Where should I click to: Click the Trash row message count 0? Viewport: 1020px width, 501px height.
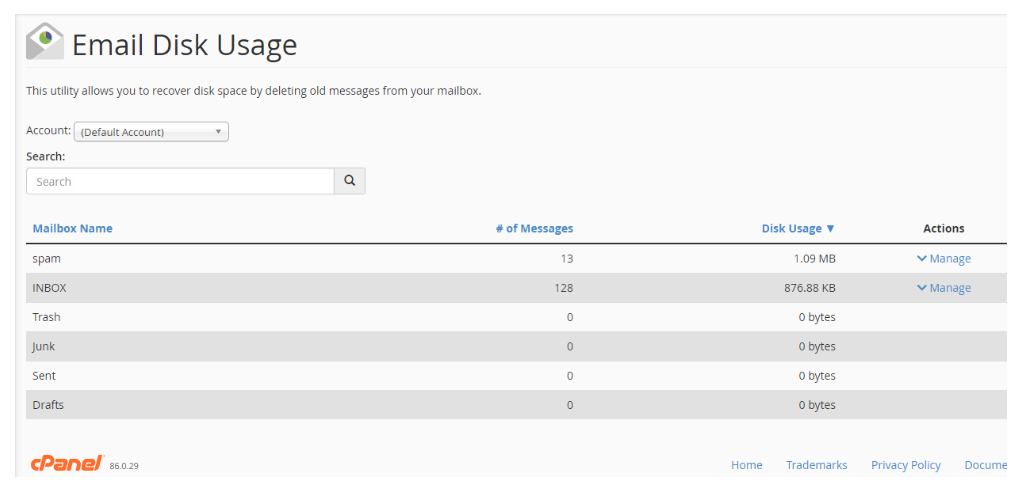[x=570, y=317]
